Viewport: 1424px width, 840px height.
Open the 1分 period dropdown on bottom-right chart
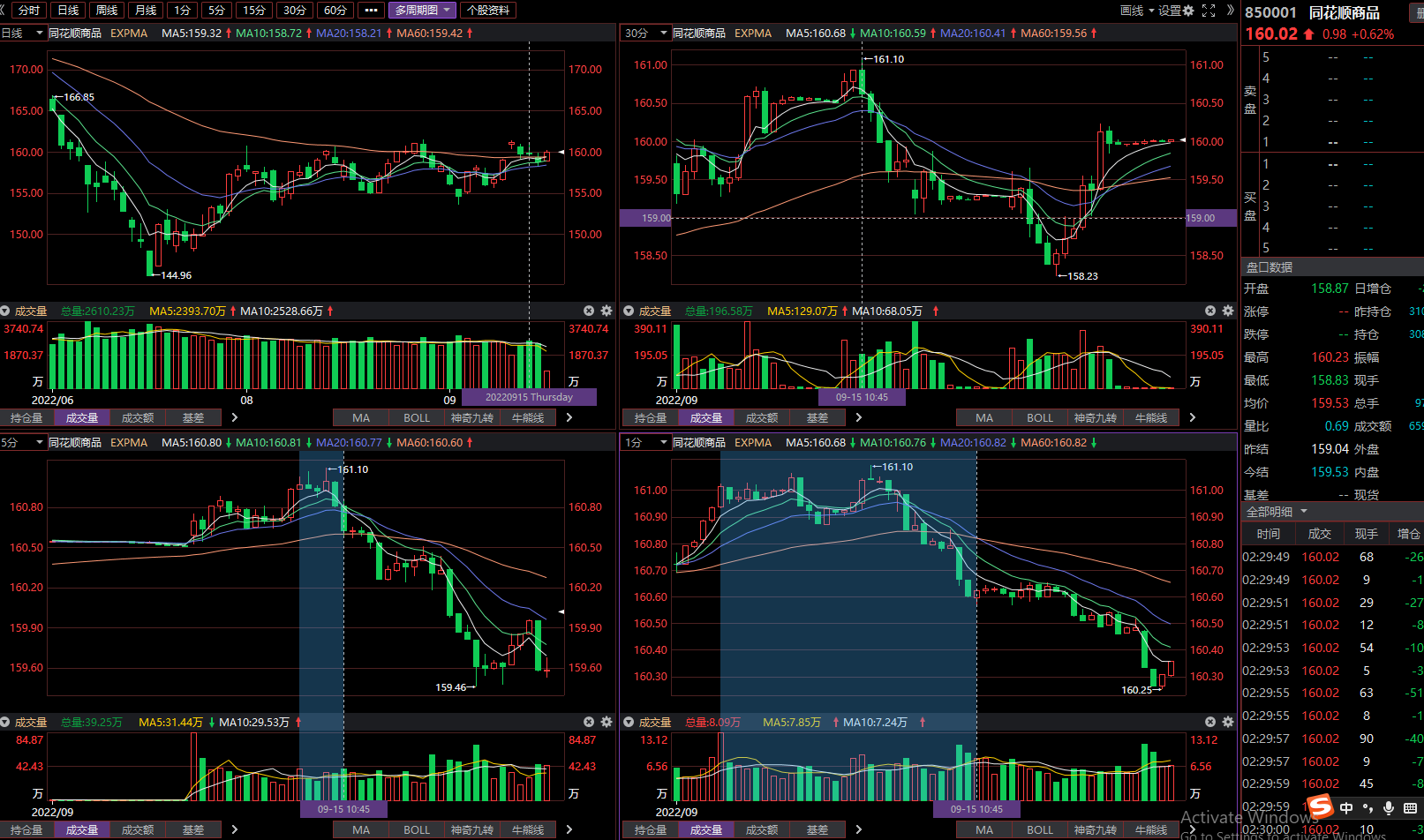[646, 442]
